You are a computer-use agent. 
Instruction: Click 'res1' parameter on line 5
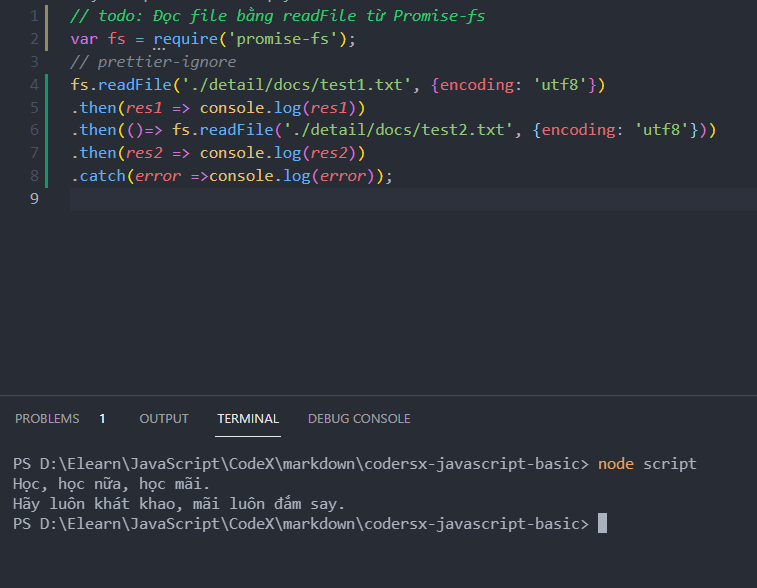pos(144,108)
